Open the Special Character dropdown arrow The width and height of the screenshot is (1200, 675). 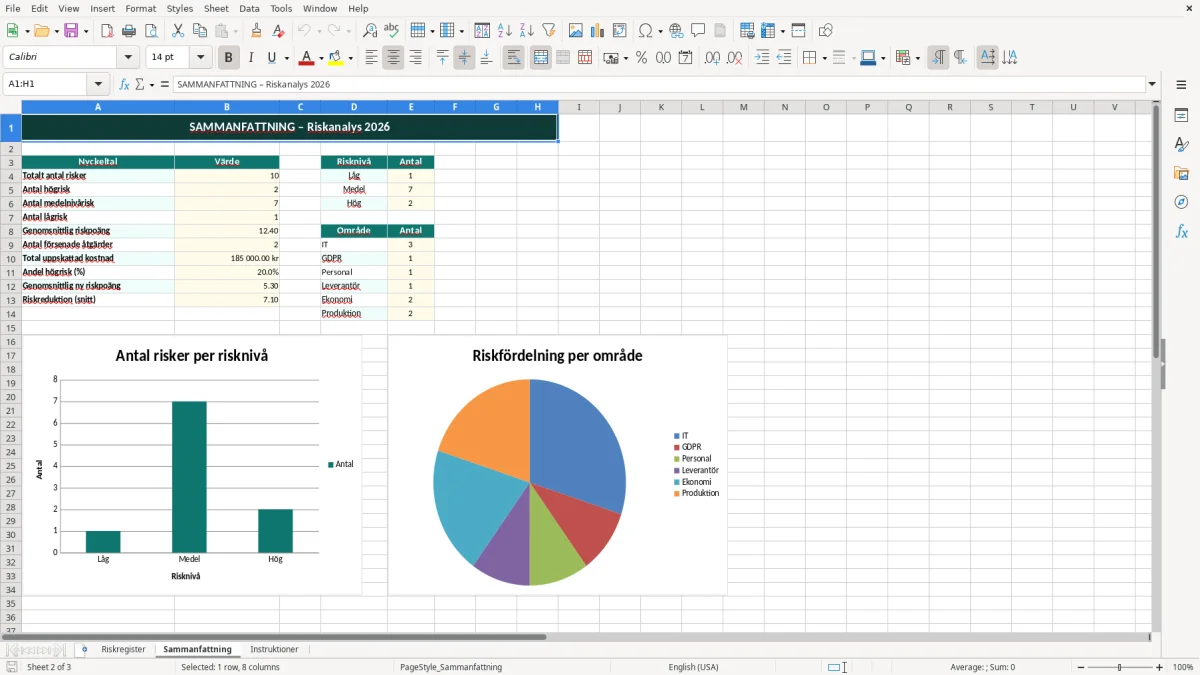click(658, 31)
